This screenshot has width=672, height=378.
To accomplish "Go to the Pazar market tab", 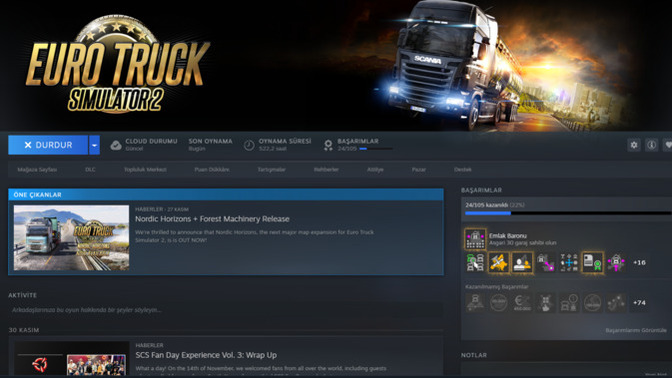I will (x=419, y=170).
